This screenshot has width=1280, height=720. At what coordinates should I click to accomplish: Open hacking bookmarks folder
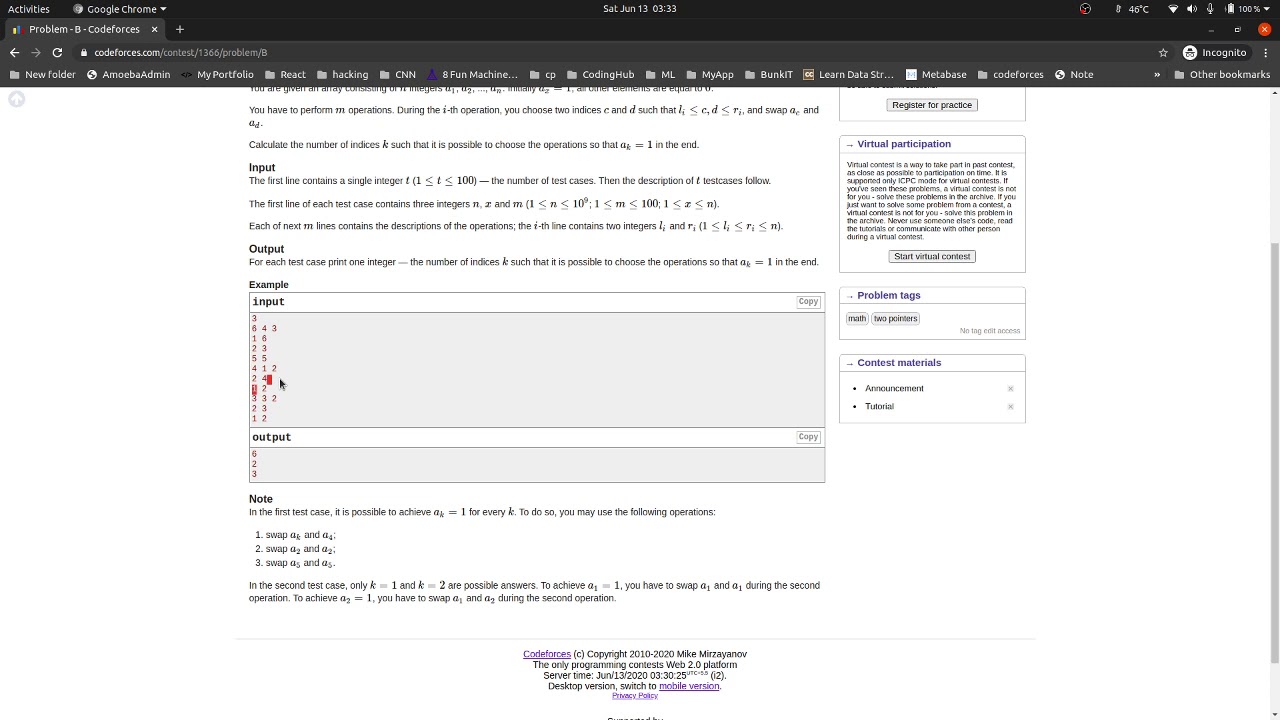click(x=342, y=74)
